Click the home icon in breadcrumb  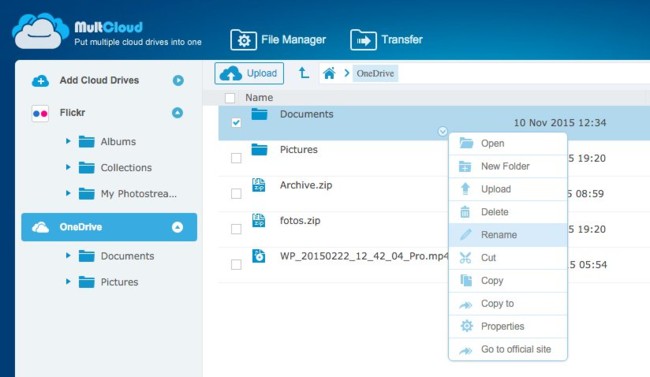pyautogui.click(x=329, y=73)
